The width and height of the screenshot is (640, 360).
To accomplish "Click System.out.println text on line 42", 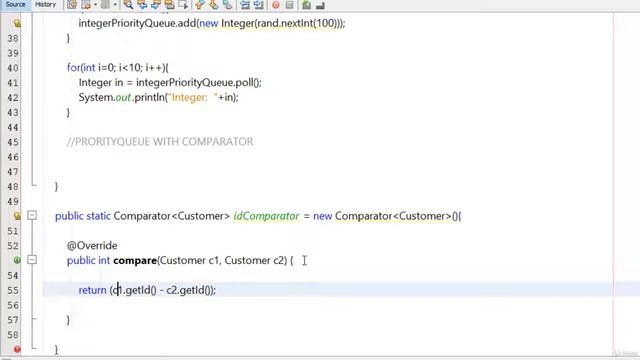I will (x=122, y=98).
